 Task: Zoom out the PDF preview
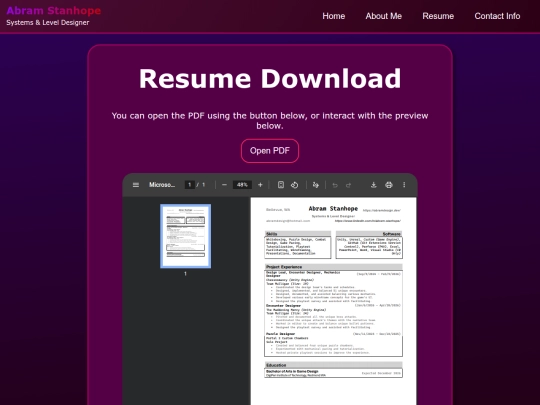click(x=224, y=185)
